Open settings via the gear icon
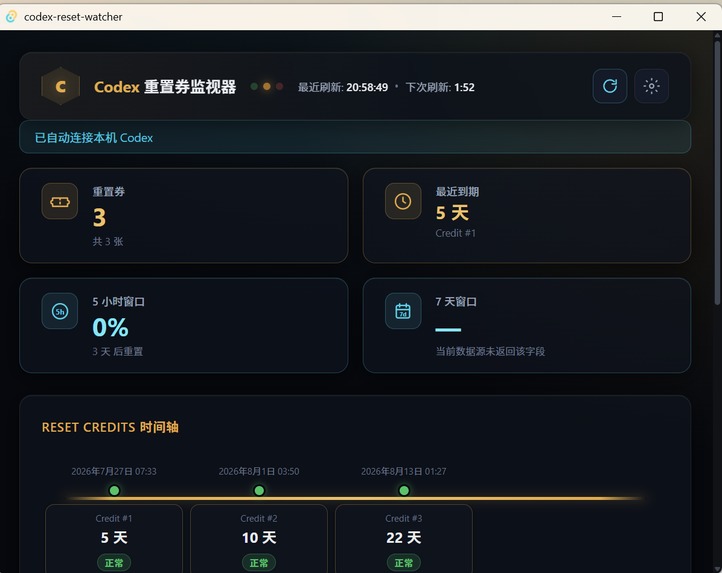The height and width of the screenshot is (573, 722). click(x=652, y=86)
